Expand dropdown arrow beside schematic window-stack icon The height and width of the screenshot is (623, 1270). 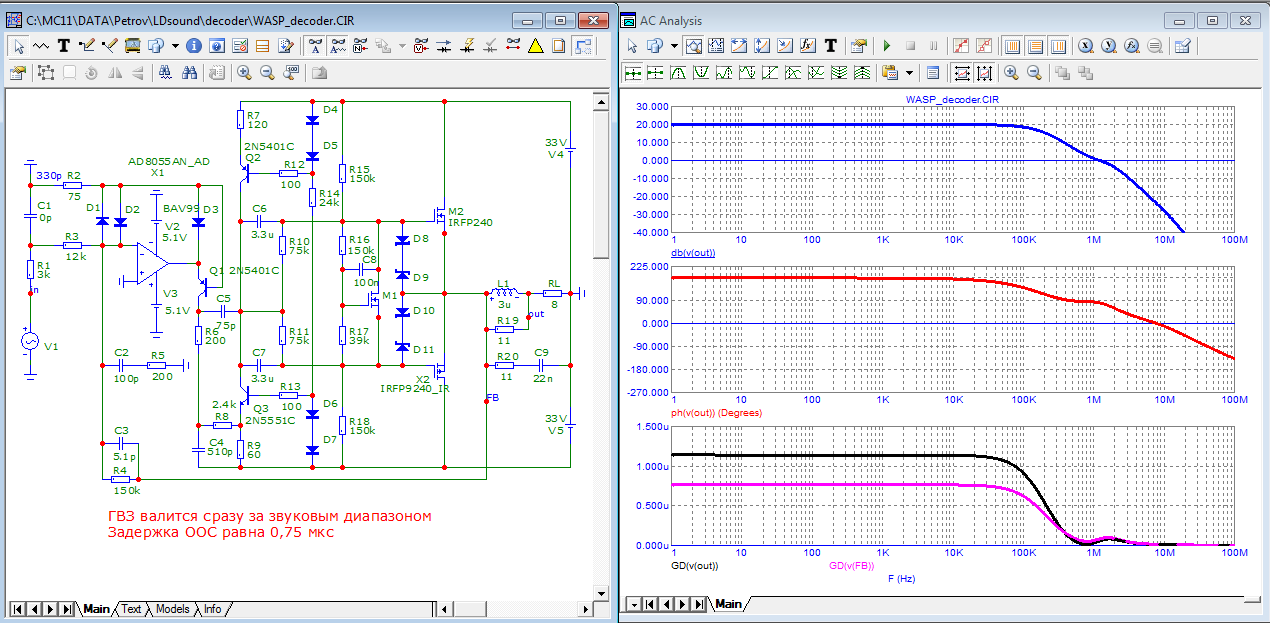[x=175, y=46]
